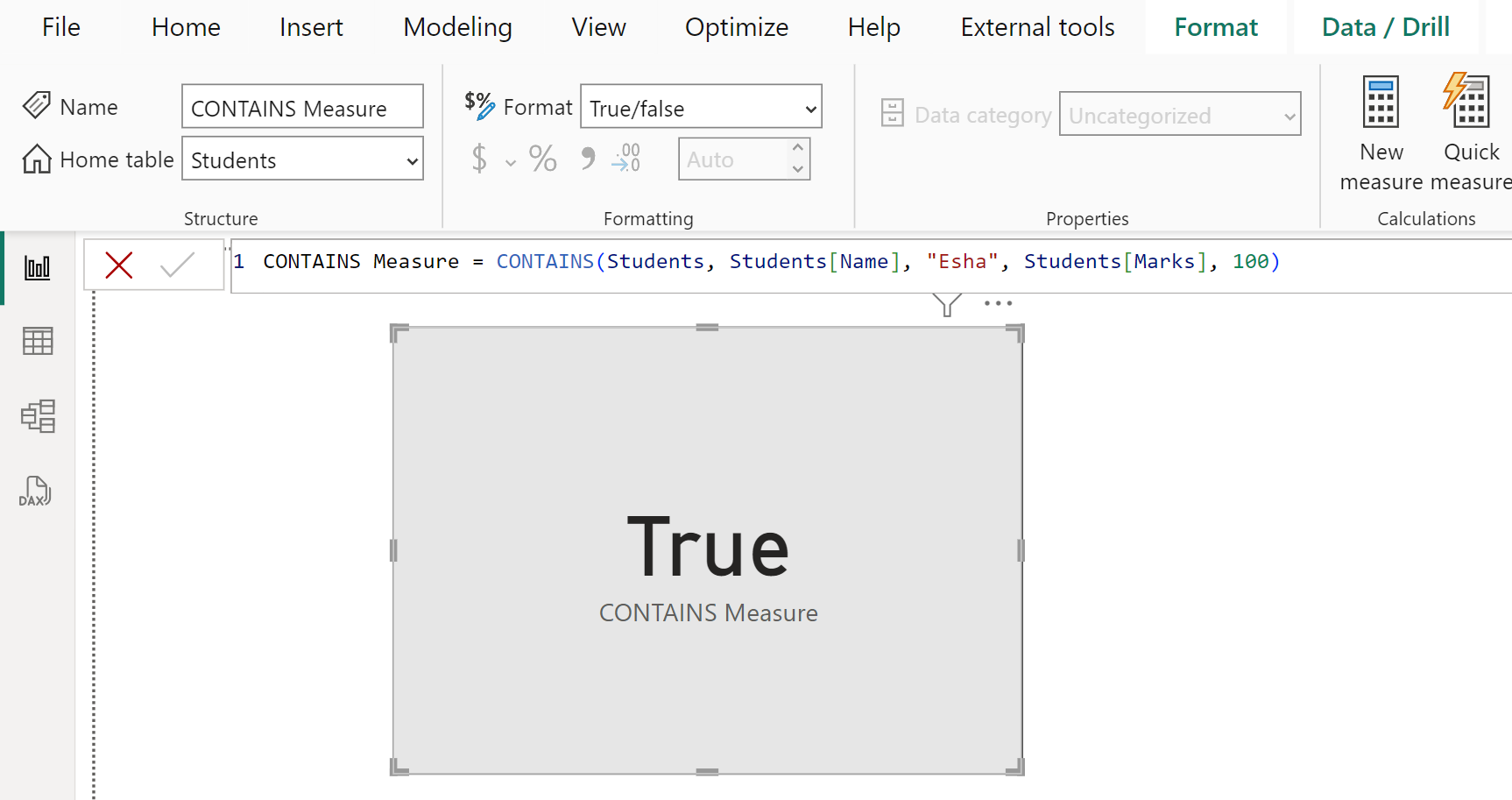Image resolution: width=1512 pixels, height=800 pixels.
Task: Open the DAX query view
Action: pos(37,491)
